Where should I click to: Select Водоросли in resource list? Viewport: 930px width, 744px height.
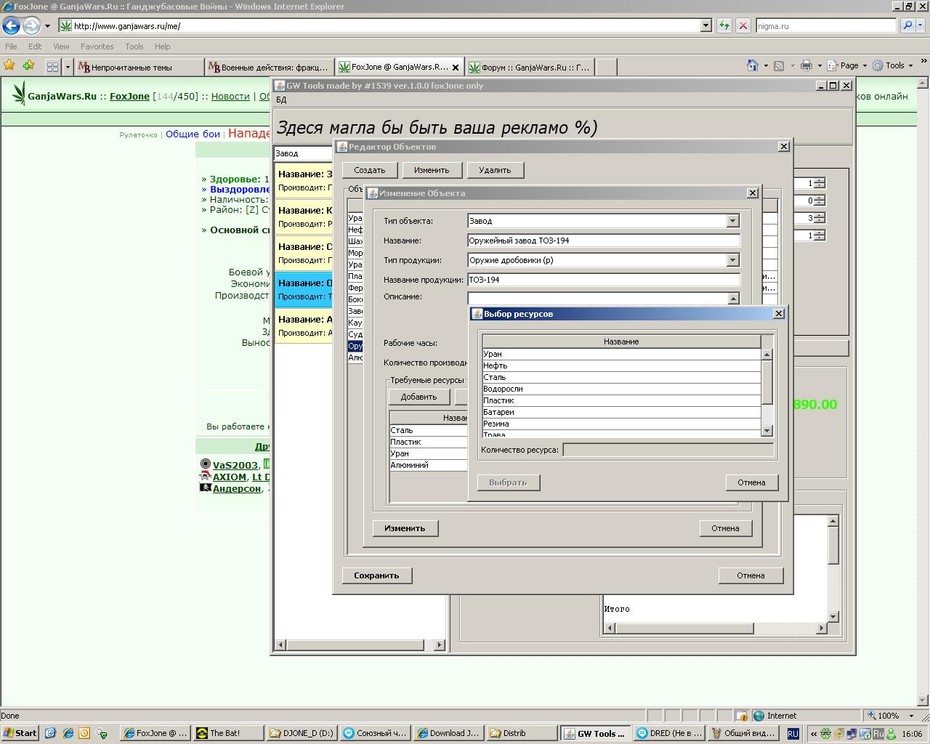(622, 389)
